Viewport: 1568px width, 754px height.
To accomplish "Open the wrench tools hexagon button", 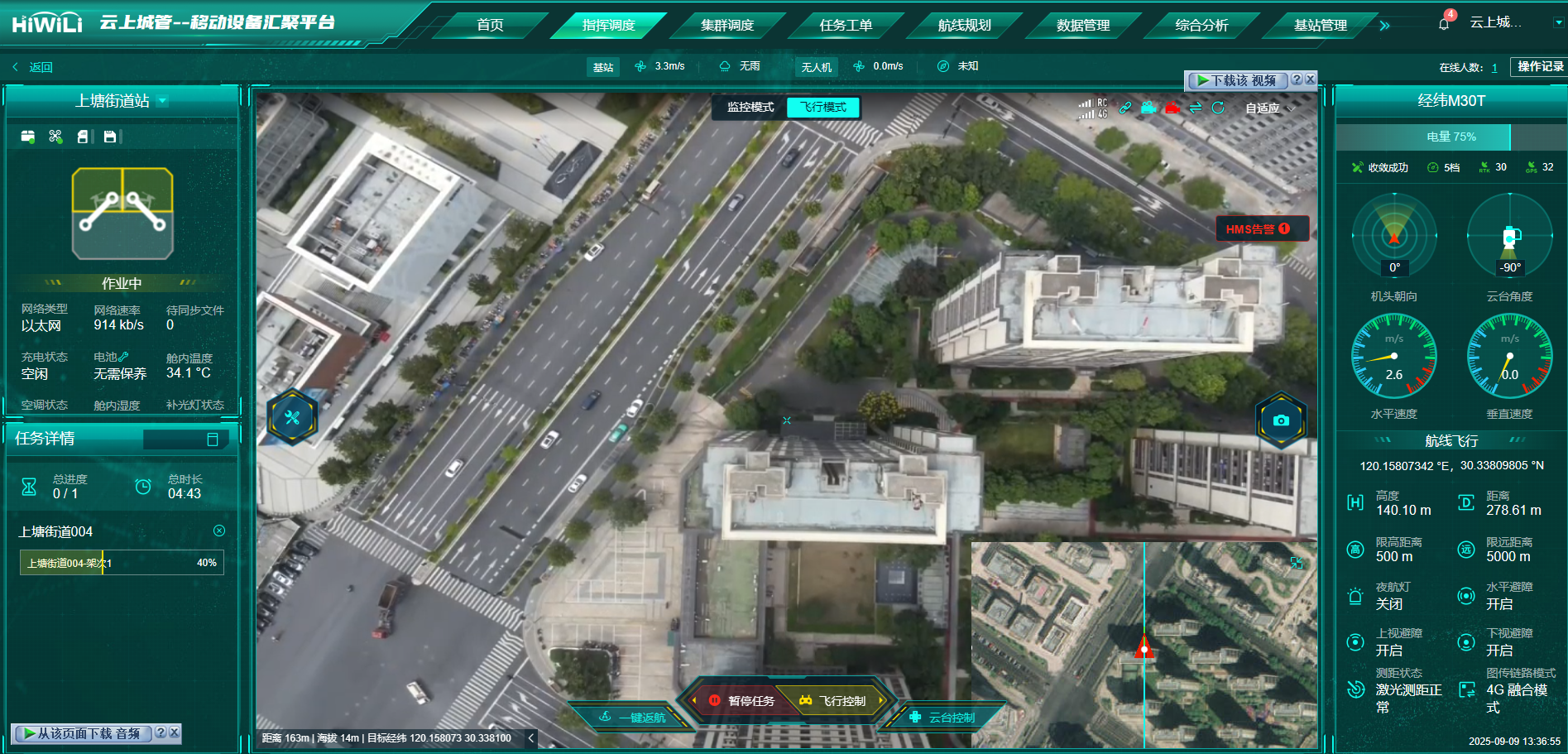I will pos(292,417).
